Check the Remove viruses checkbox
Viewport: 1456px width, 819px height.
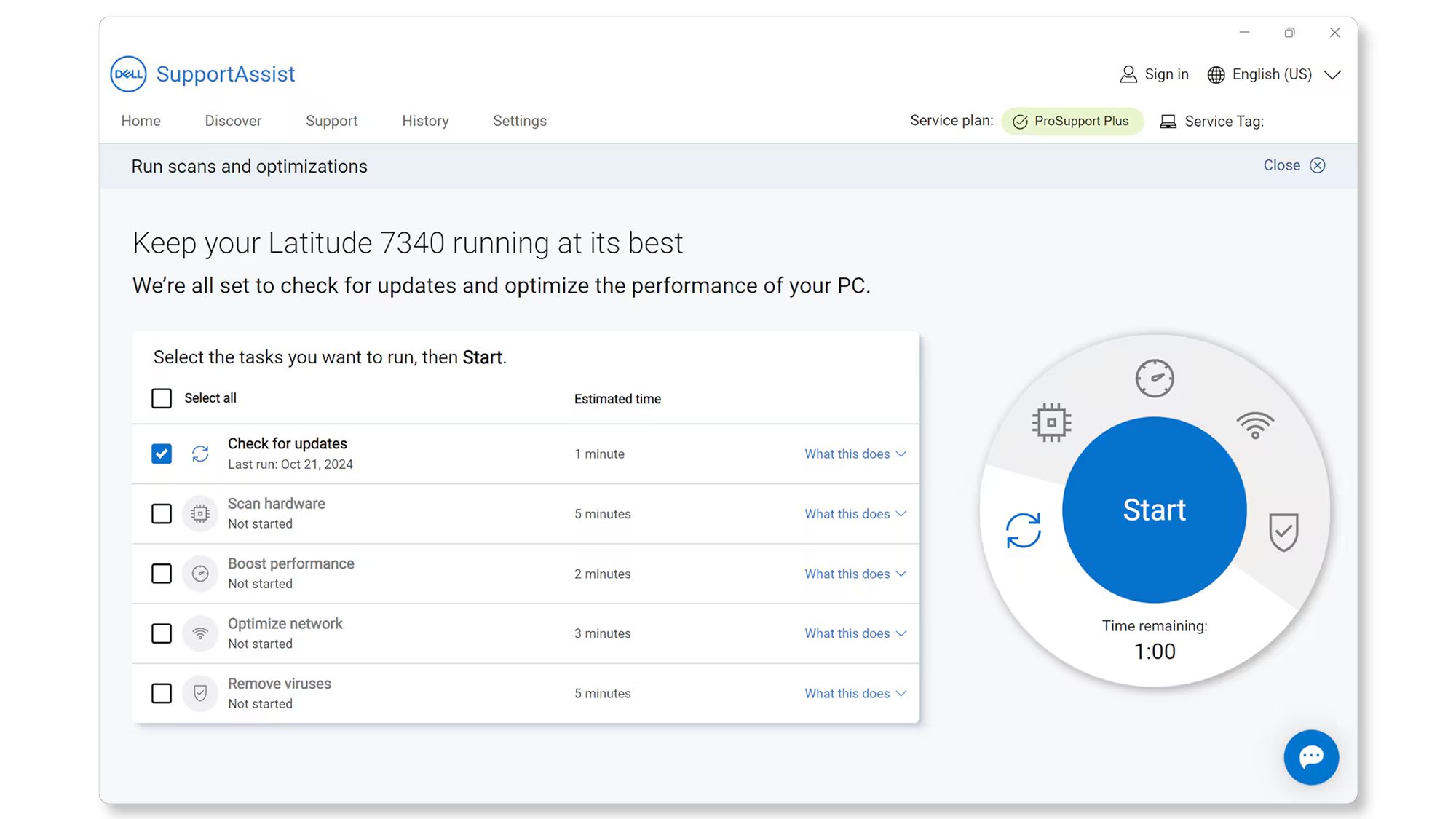[162, 694]
